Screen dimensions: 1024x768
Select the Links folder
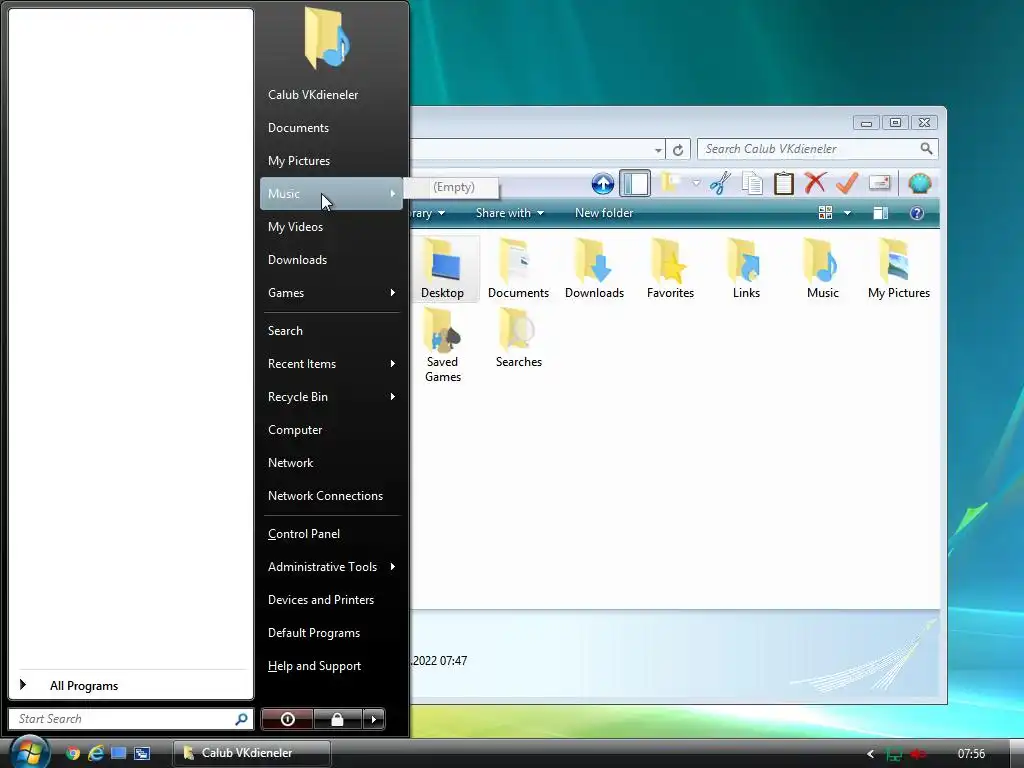point(746,269)
